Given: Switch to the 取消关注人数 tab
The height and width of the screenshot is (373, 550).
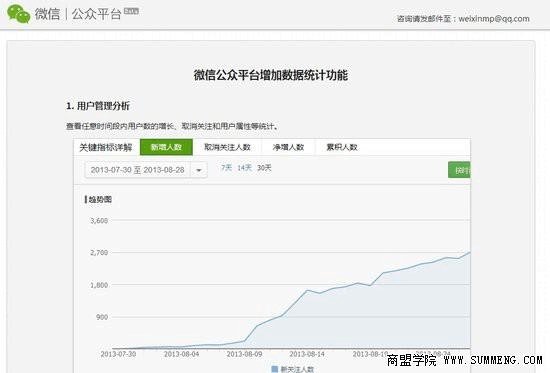Looking at the screenshot, I should (x=227, y=147).
